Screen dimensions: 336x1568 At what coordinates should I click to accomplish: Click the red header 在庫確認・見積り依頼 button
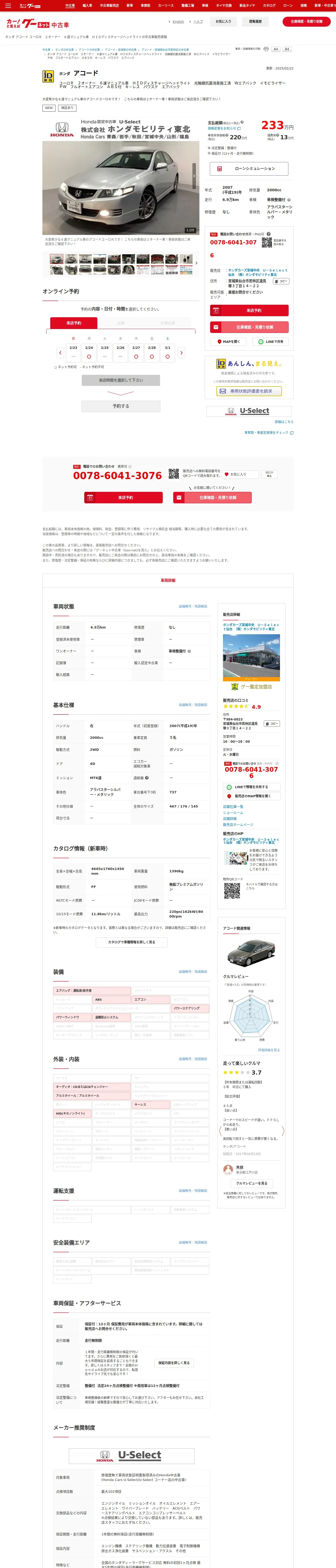click(x=307, y=21)
